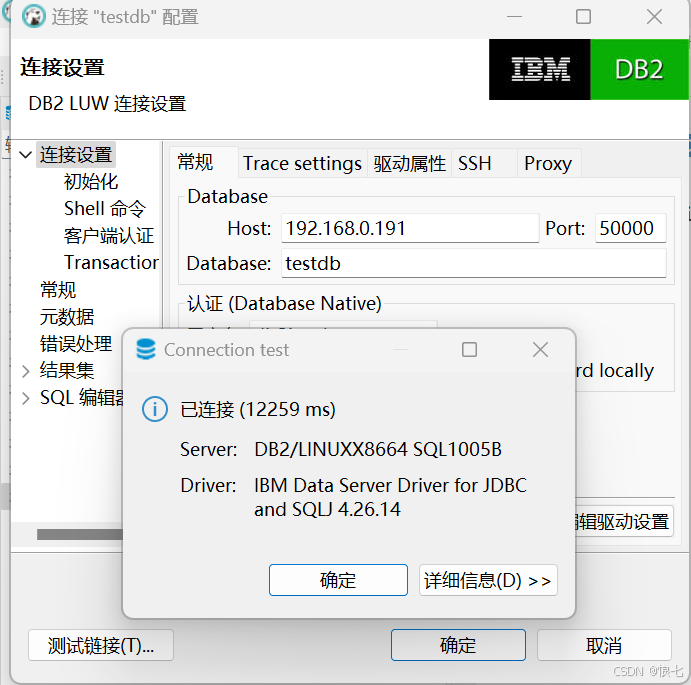Click the DBeaver icon in config title bar
Viewport: 691px width, 685px height.
tap(33, 16)
